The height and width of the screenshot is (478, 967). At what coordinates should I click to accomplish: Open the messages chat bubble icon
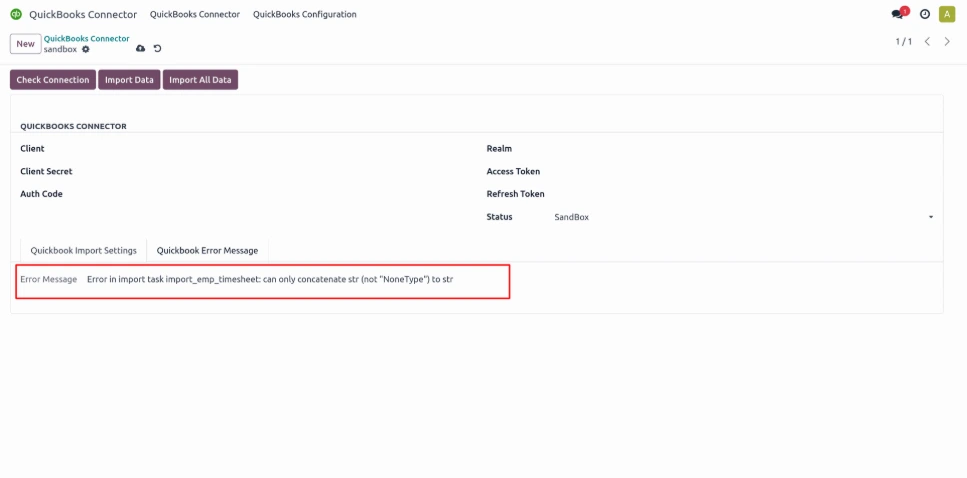click(x=899, y=14)
